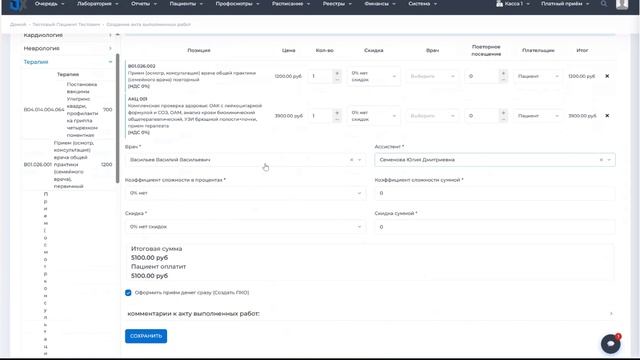The image size is (640, 360).
Task: Increase repeat visits for B01.026.002 row
Action: (x=503, y=73)
